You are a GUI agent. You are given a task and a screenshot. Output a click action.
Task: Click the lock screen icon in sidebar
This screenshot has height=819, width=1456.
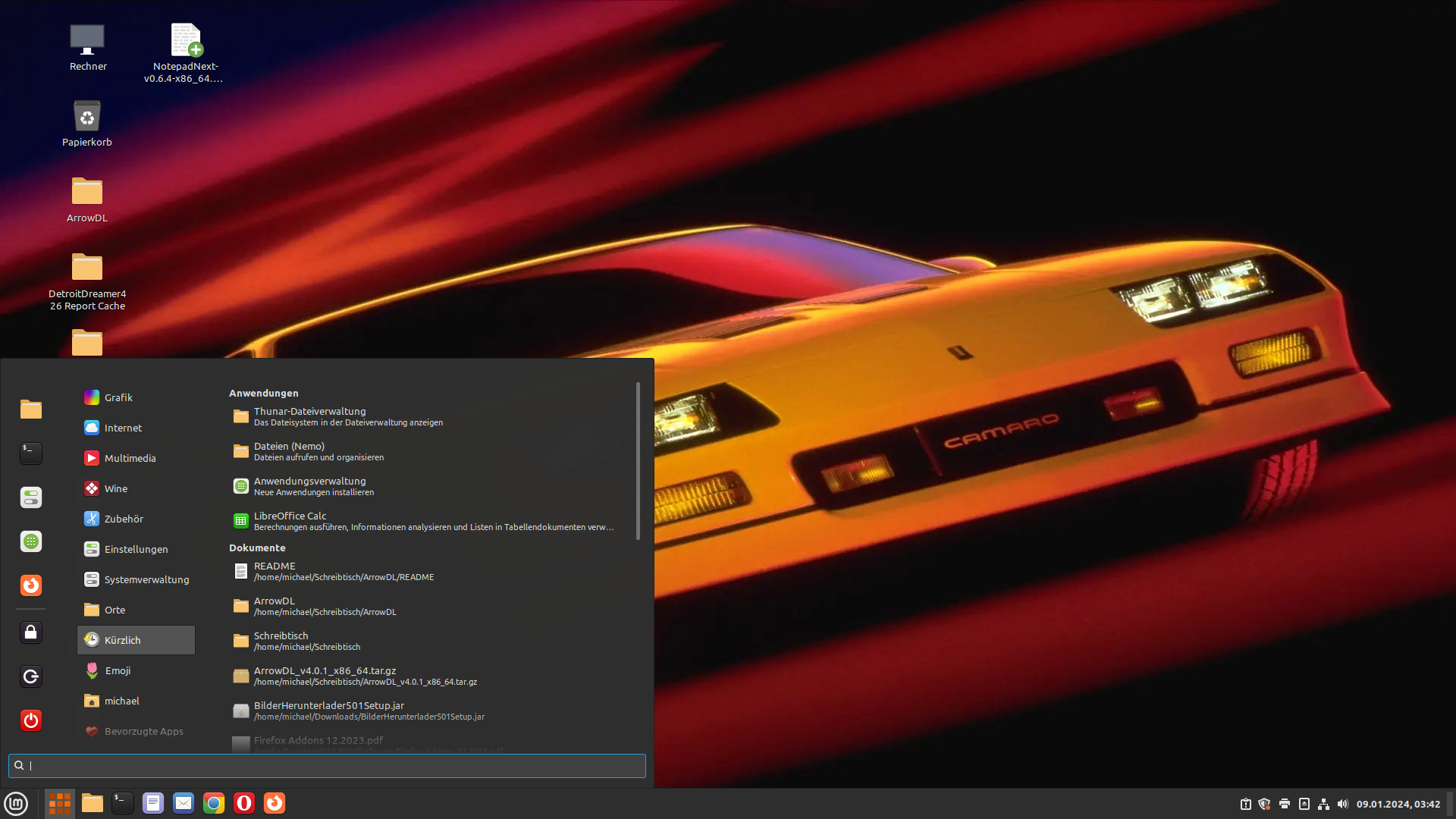coord(31,632)
